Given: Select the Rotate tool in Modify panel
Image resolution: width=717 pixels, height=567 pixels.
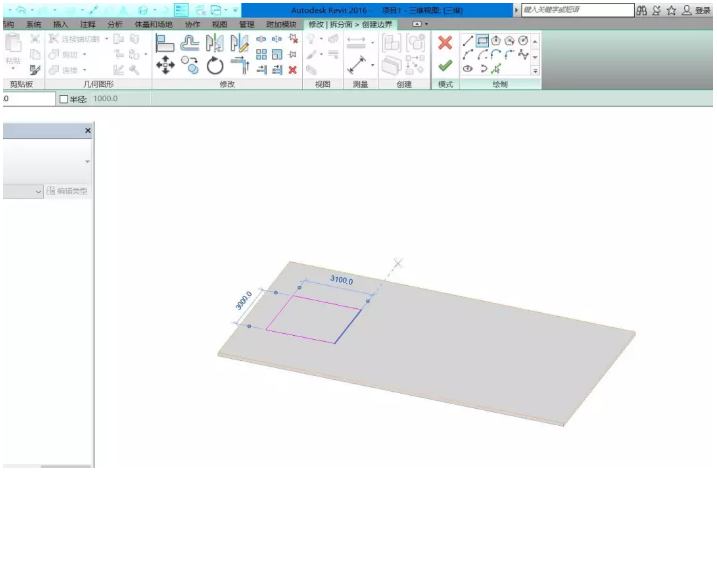Looking at the screenshot, I should 215,66.
